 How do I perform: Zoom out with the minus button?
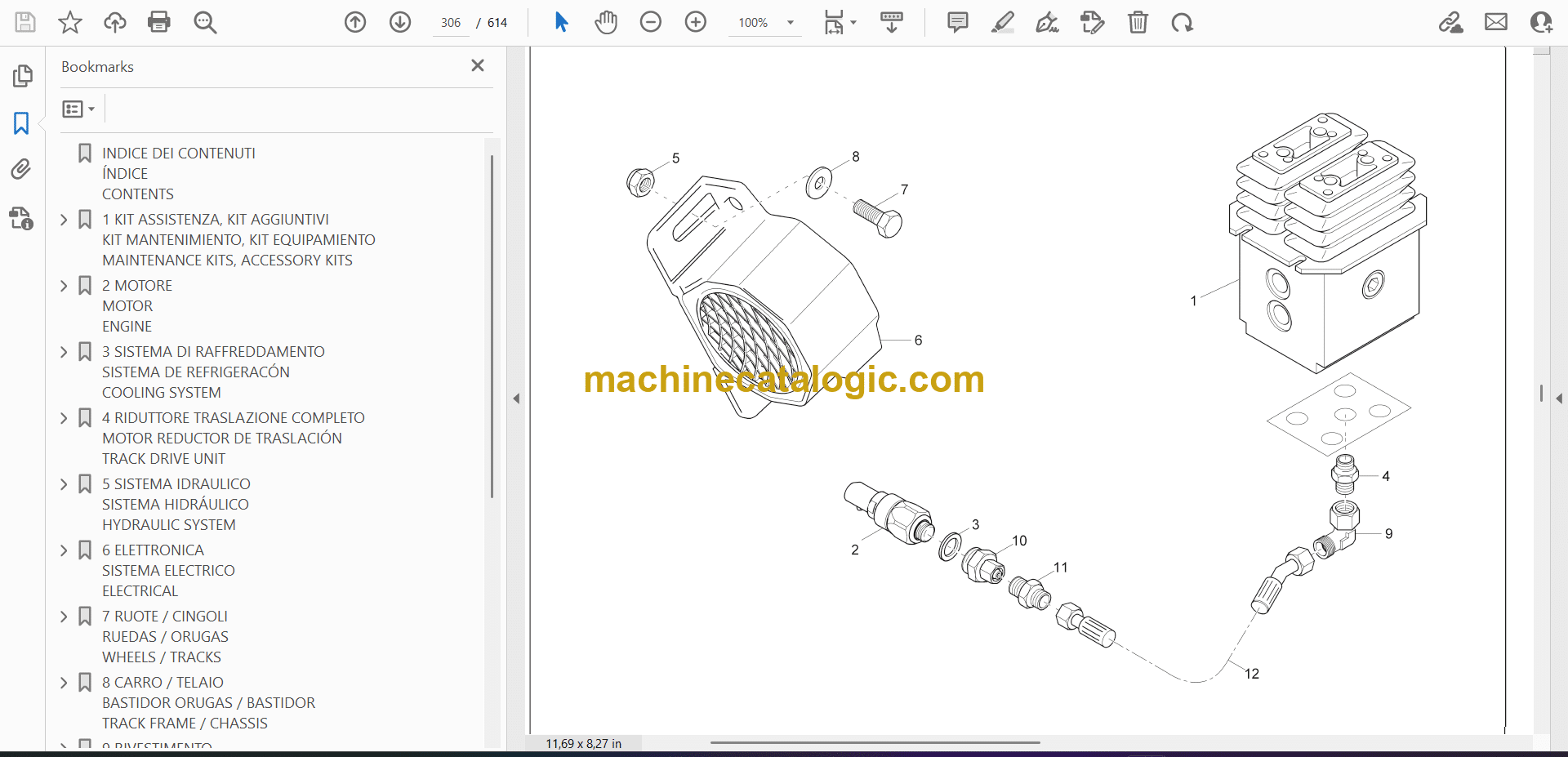click(651, 22)
